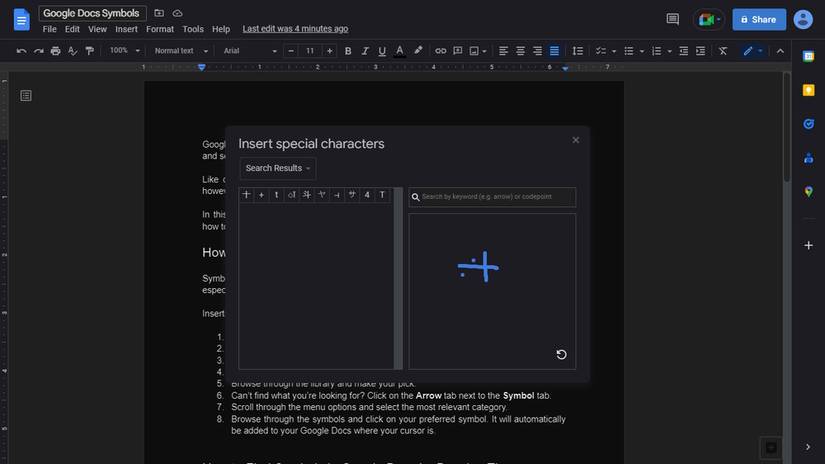Image resolution: width=825 pixels, height=464 pixels.
Task: Open the Format menu
Action: click(x=159, y=29)
